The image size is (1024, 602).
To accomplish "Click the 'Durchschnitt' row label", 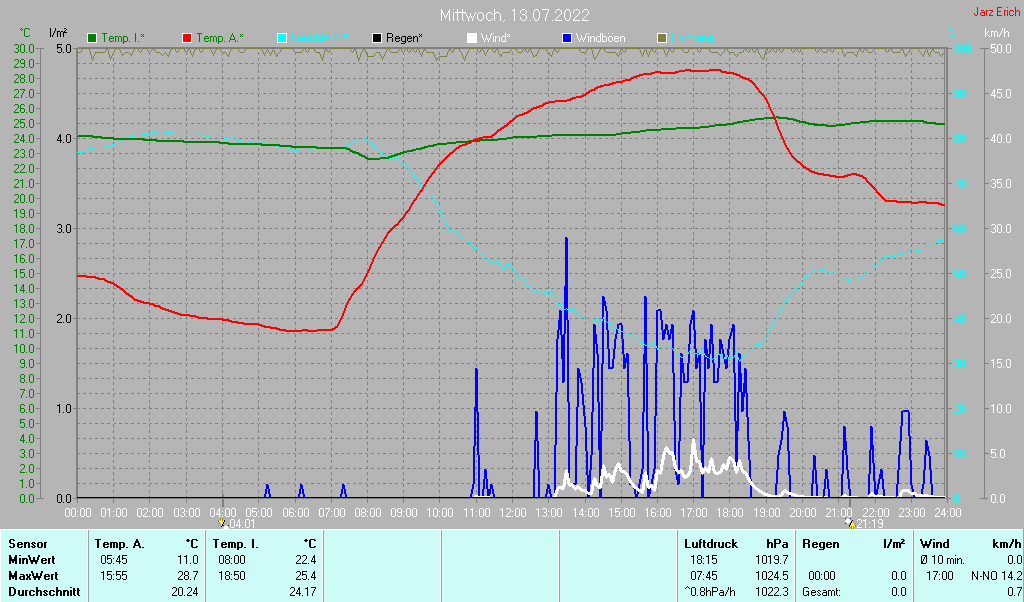I will pos(44,592).
